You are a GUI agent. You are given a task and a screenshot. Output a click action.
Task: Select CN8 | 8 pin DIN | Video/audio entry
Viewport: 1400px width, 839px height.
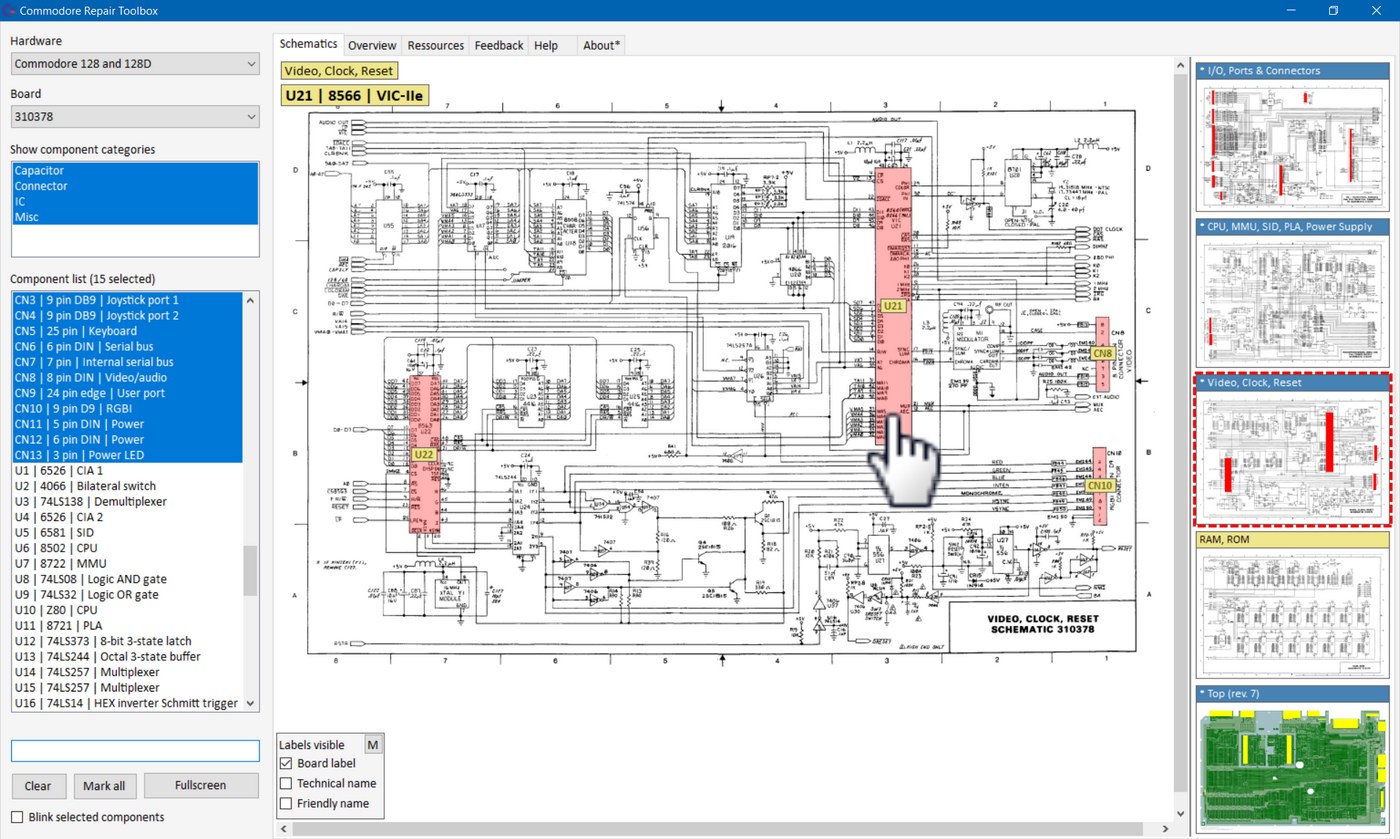[x=127, y=378]
